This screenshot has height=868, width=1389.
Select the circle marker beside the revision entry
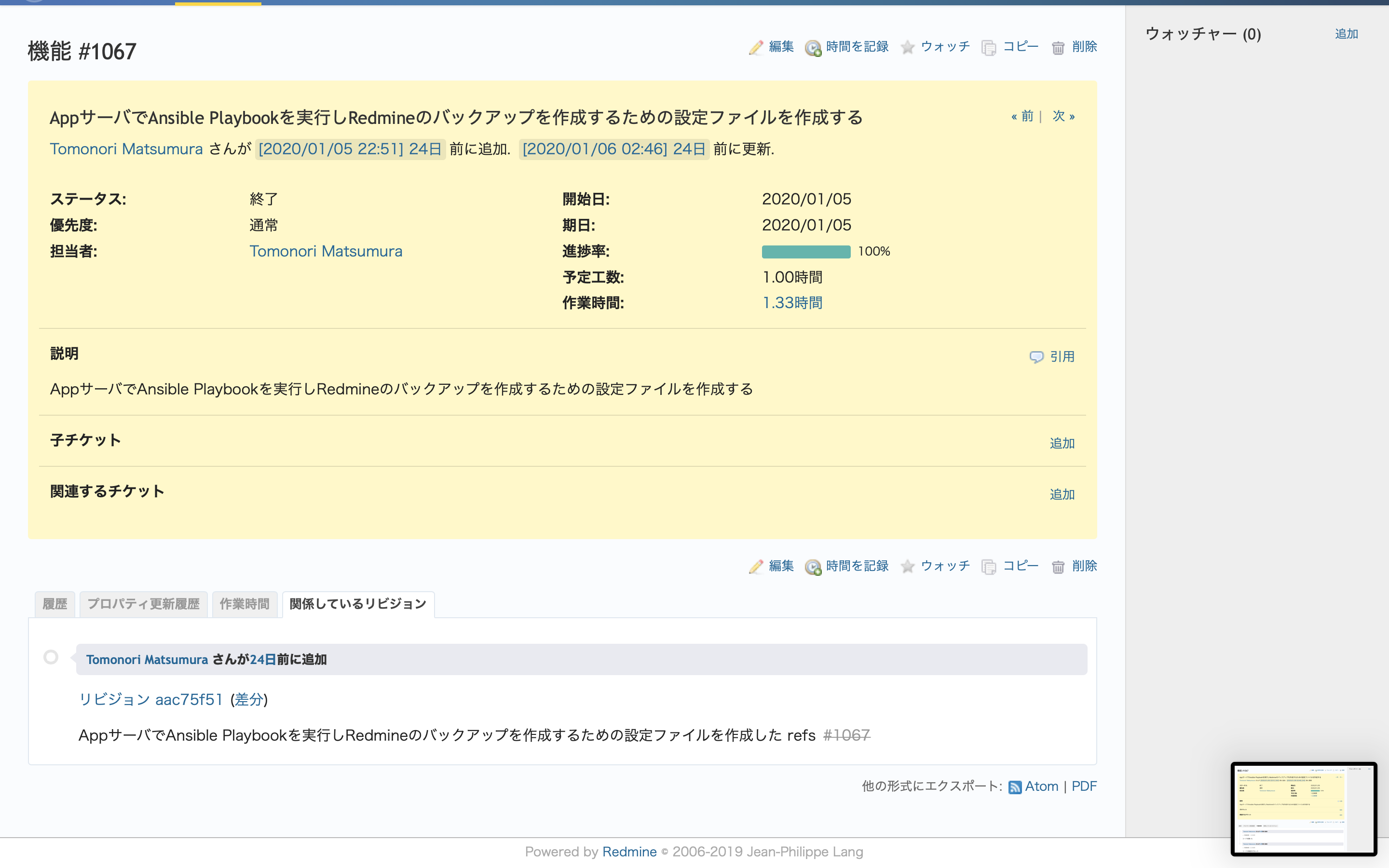click(x=51, y=657)
